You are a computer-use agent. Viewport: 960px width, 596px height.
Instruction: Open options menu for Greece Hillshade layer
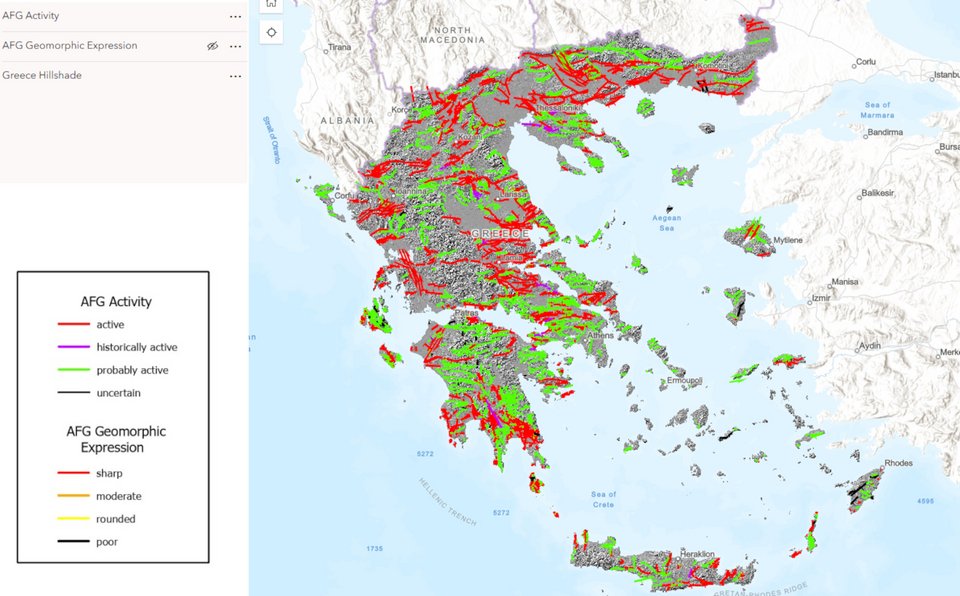click(x=236, y=76)
